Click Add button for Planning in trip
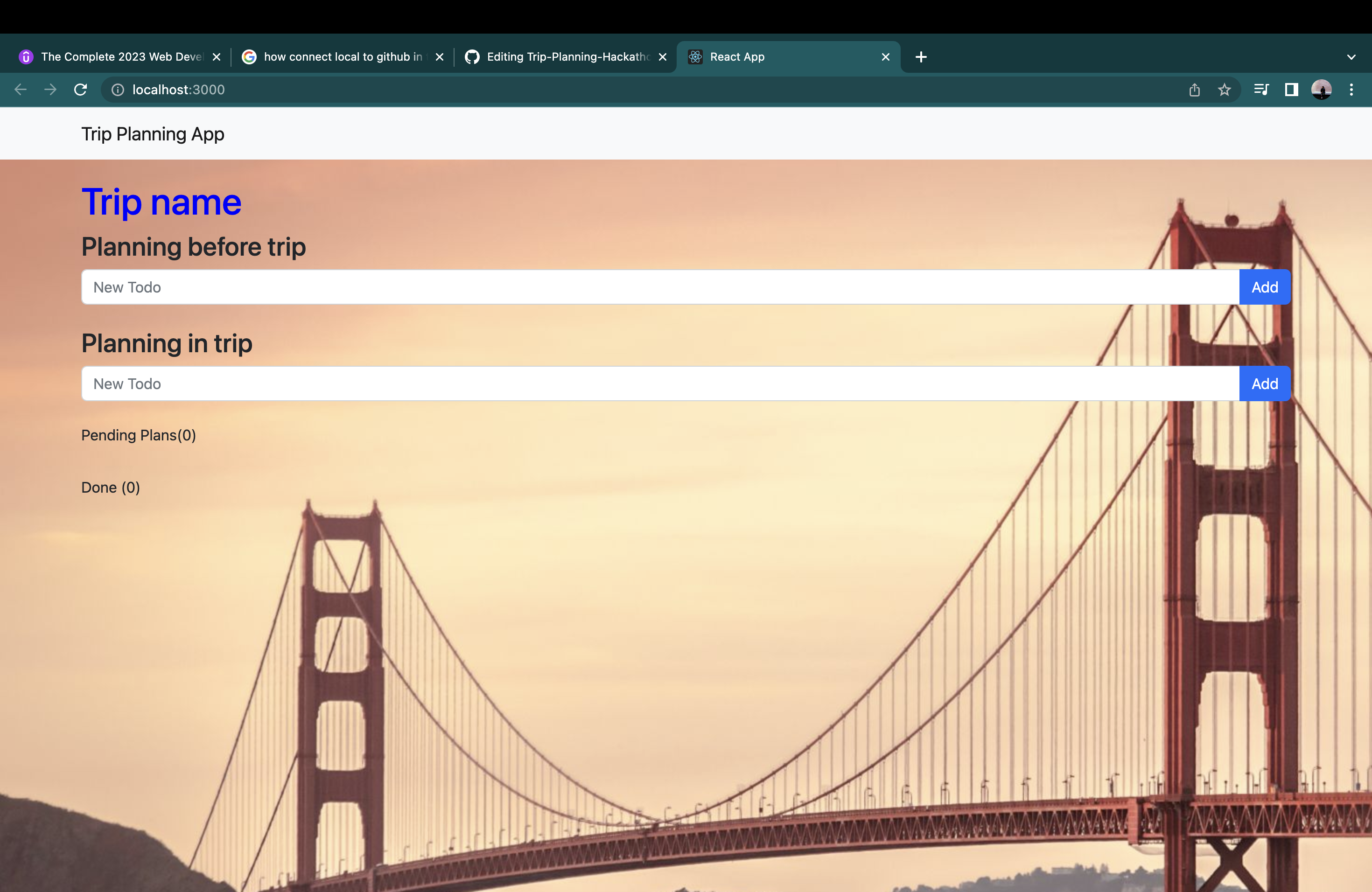This screenshot has height=892, width=1372. click(1265, 384)
